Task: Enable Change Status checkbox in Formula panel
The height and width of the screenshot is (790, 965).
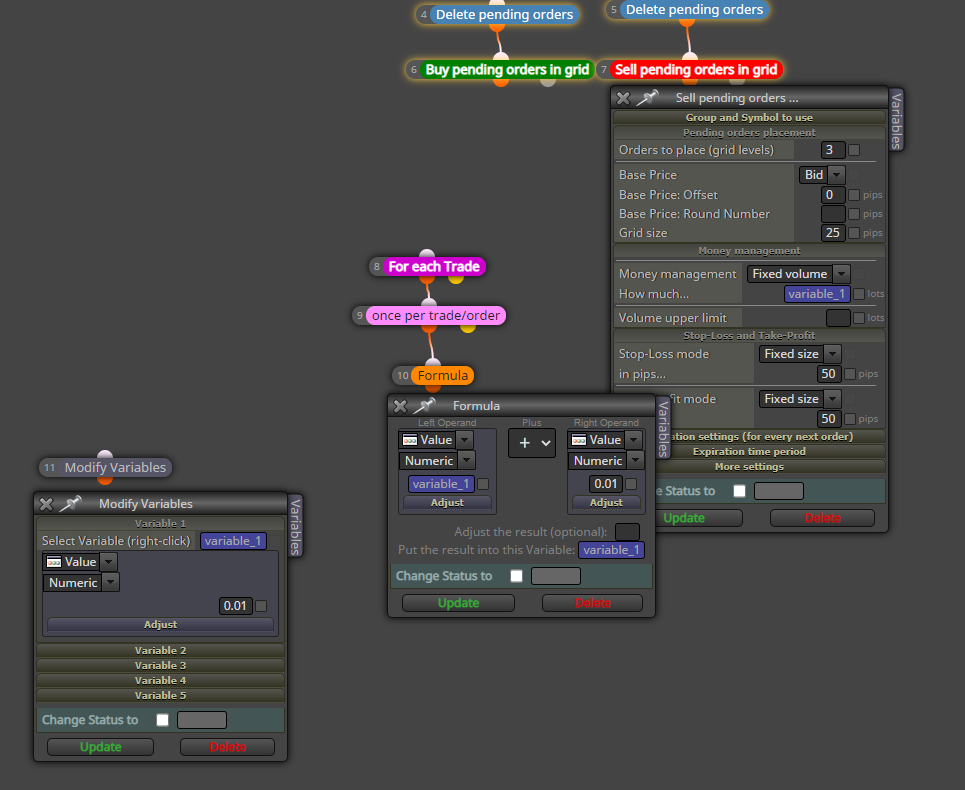Action: 516,576
